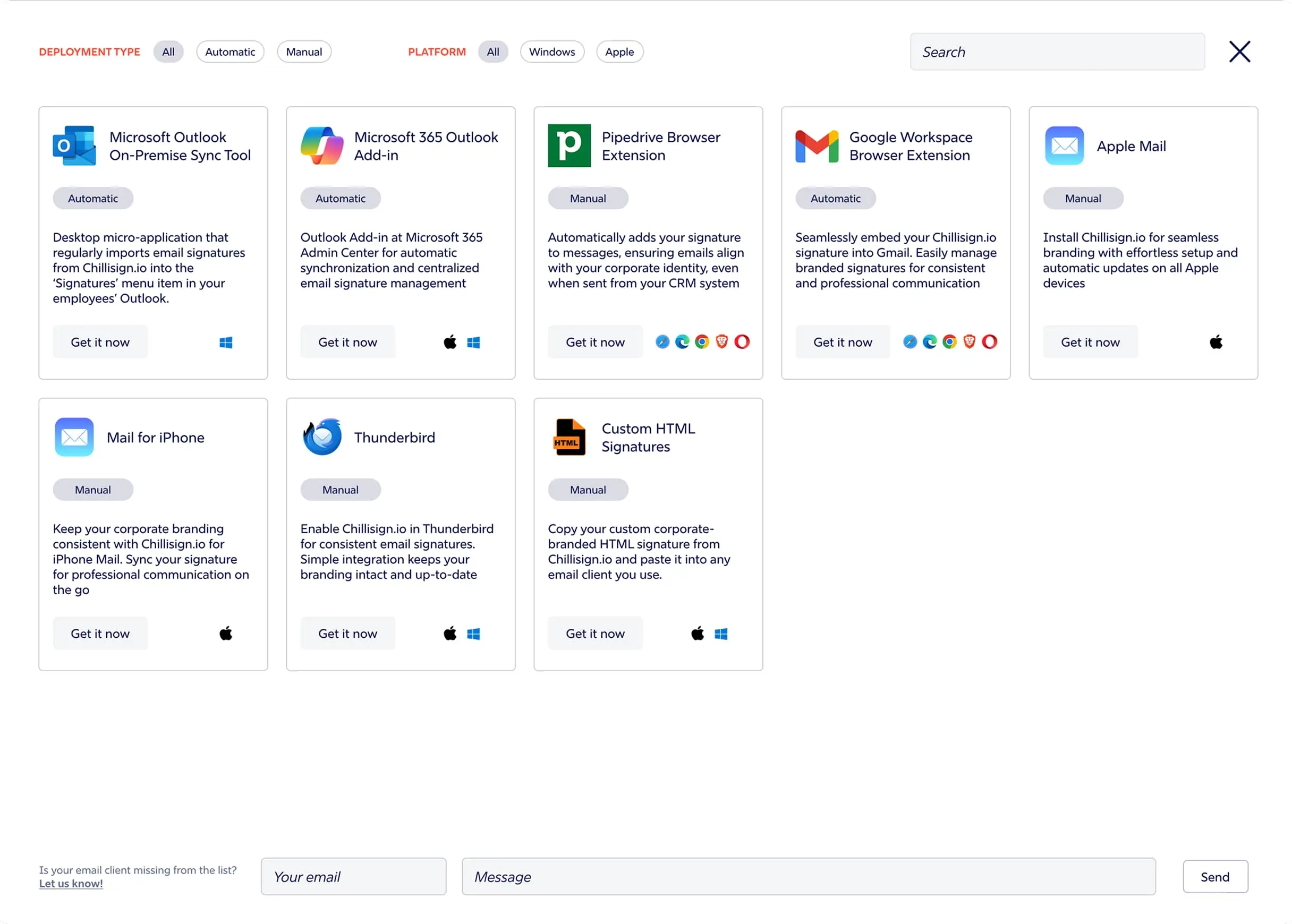This screenshot has height=924, width=1292.
Task: Get it now for Thunderbird
Action: [348, 633]
